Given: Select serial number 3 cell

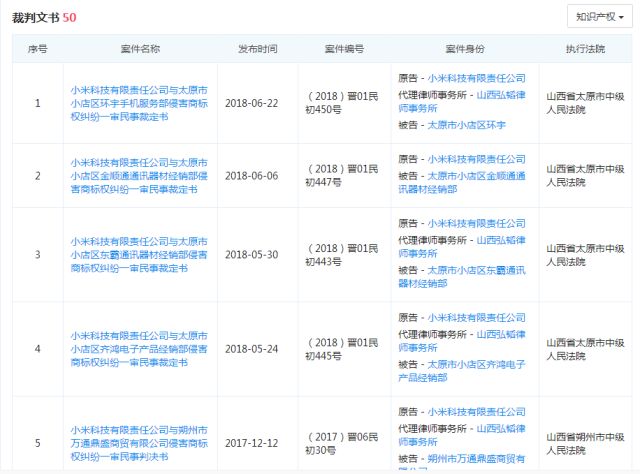Looking at the screenshot, I should [x=38, y=255].
